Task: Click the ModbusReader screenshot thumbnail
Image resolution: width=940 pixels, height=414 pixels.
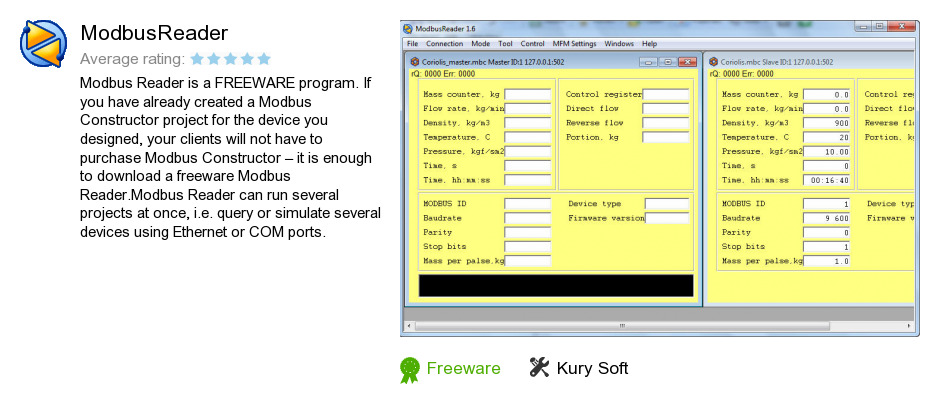Action: click(659, 178)
